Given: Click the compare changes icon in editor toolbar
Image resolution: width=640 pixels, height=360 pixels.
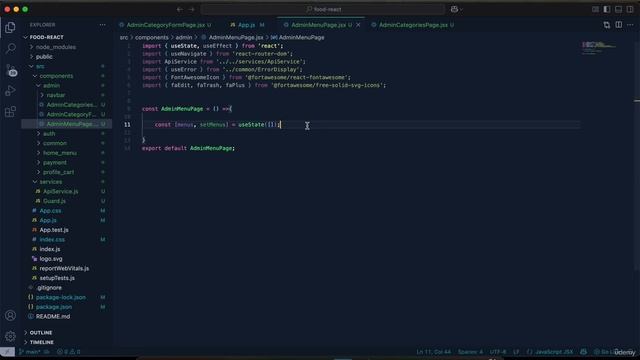Looking at the screenshot, I should point(607,25).
